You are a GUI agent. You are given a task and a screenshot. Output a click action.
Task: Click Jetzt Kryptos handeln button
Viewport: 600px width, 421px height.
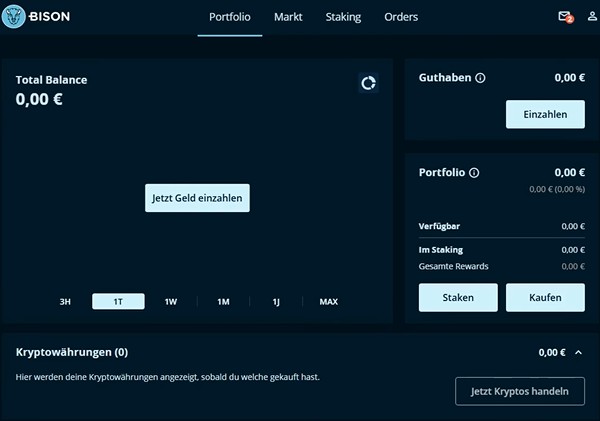click(520, 391)
